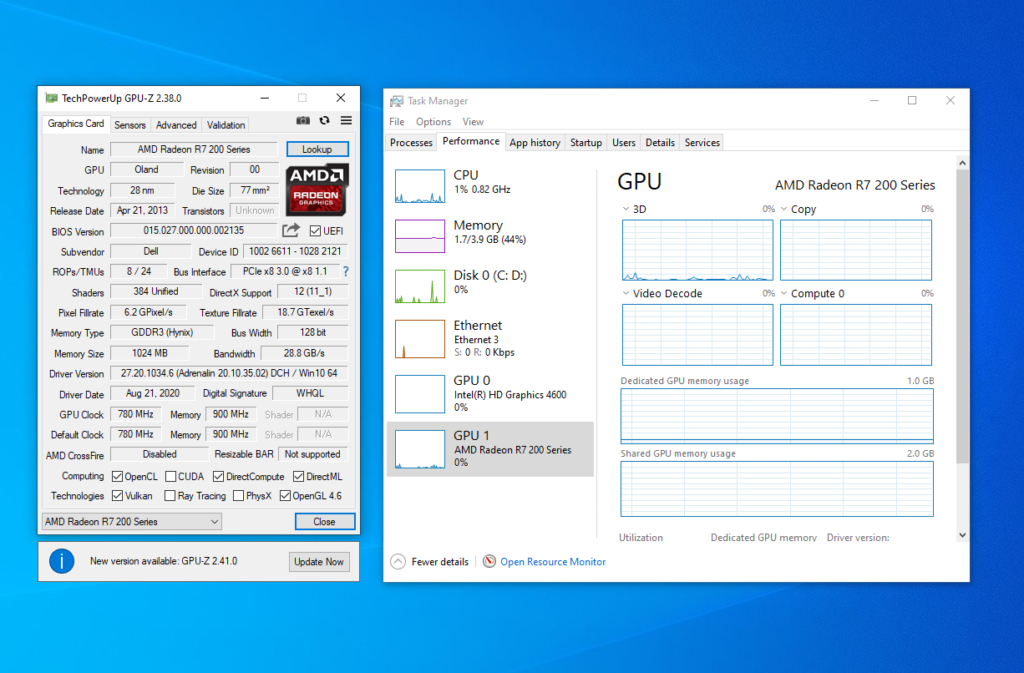
Task: Click the Open Resource Monitor link
Action: [552, 562]
